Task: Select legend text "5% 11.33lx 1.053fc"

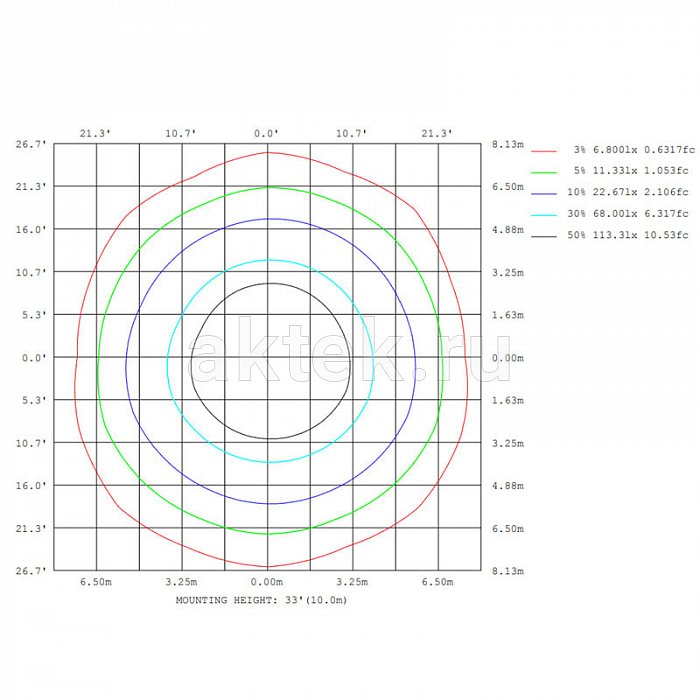Action: pyautogui.click(x=631, y=171)
